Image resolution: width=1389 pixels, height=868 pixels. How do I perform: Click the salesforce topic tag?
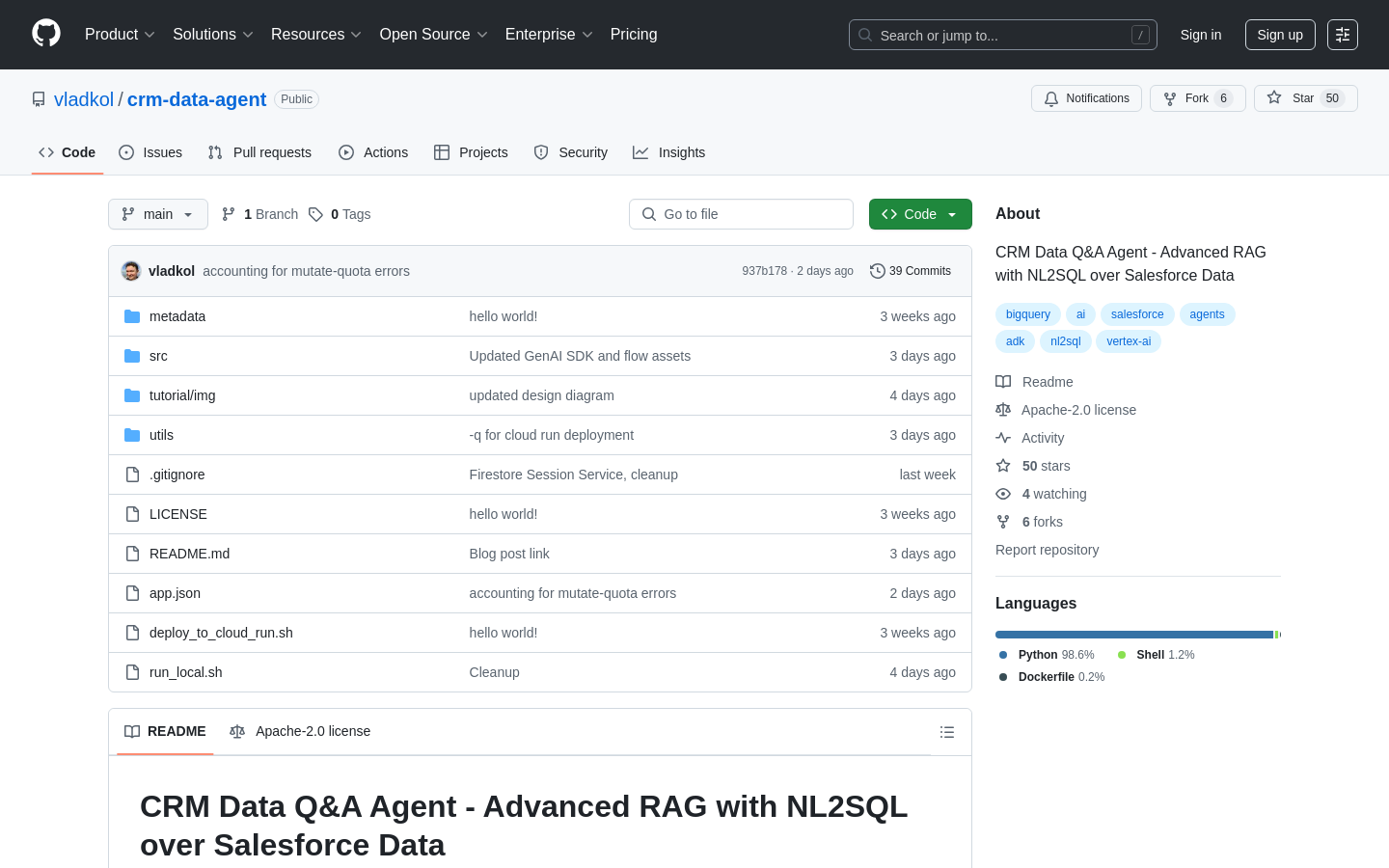click(1137, 314)
